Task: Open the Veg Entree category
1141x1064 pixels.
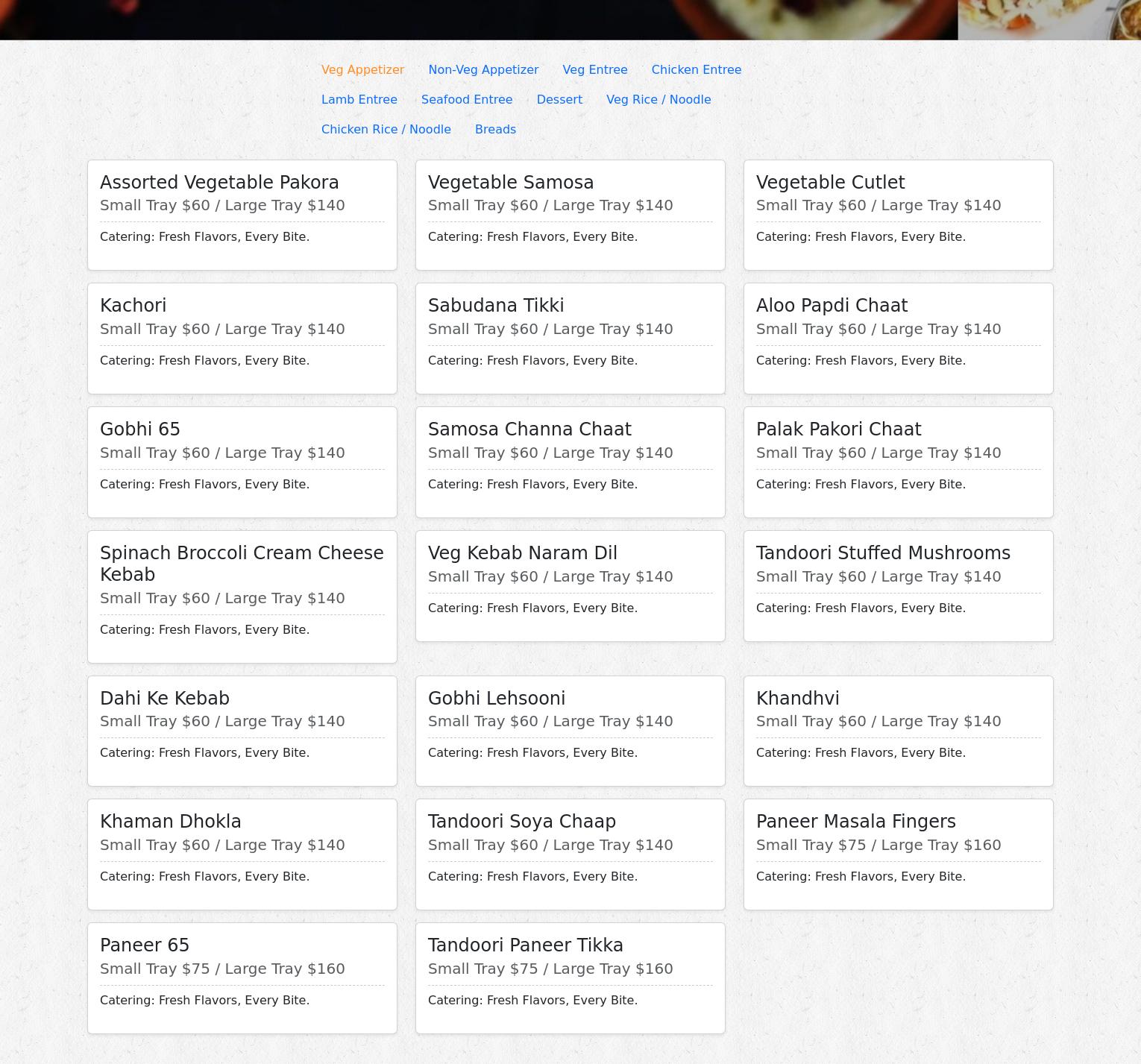Action: [x=595, y=69]
